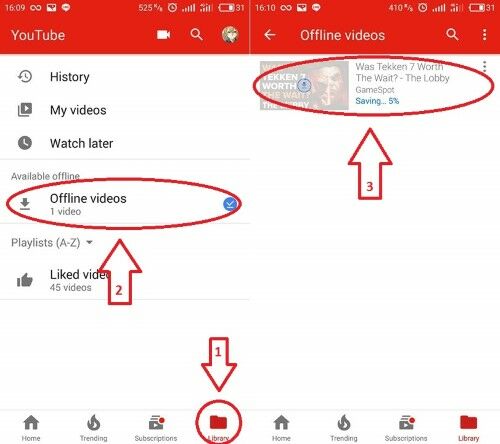Image resolution: width=500 pixels, height=444 pixels.
Task: Switch to Home tab on left screen
Action: point(31,428)
